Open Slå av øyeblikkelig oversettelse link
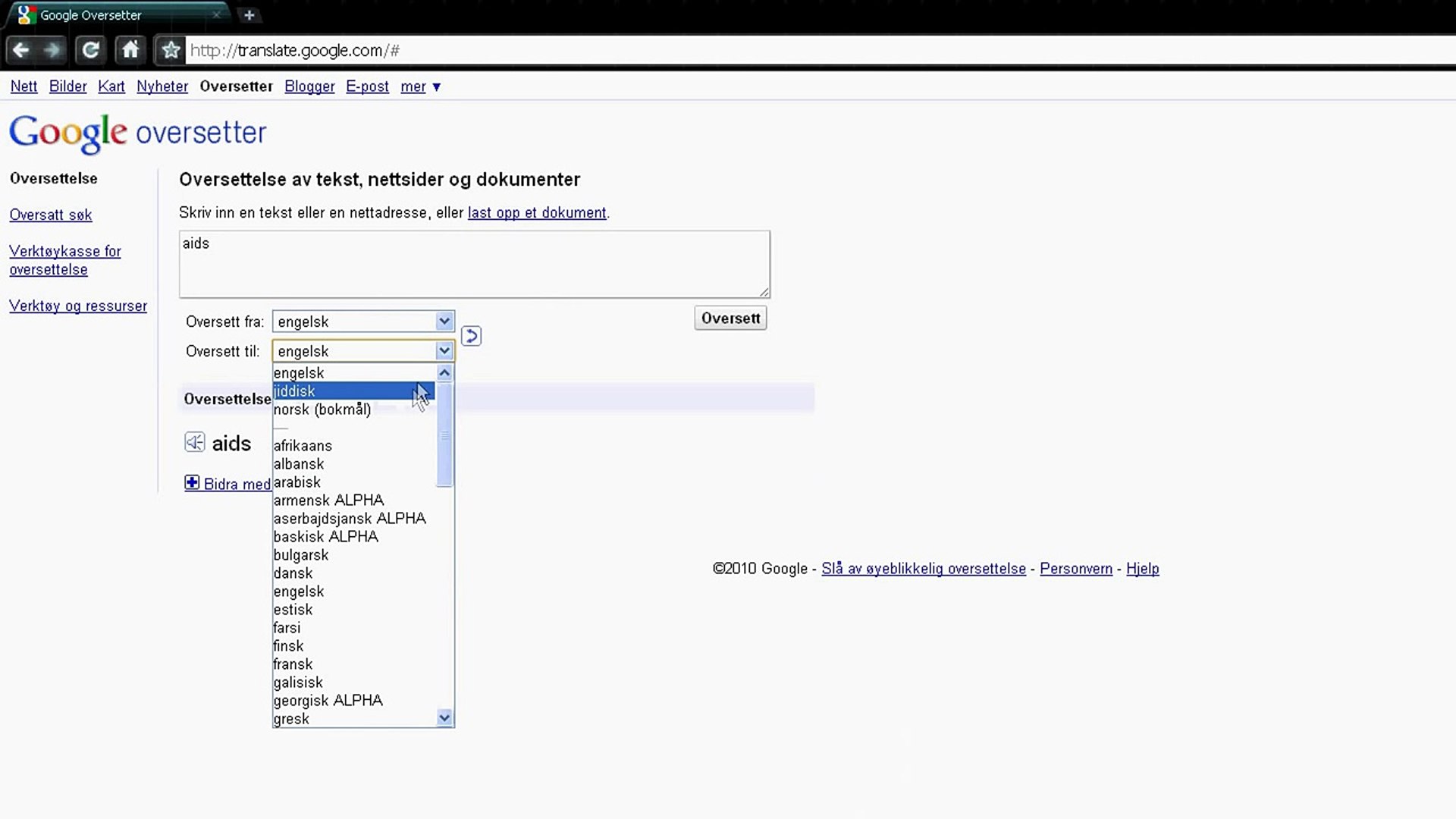This screenshot has height=819, width=1456. [923, 569]
